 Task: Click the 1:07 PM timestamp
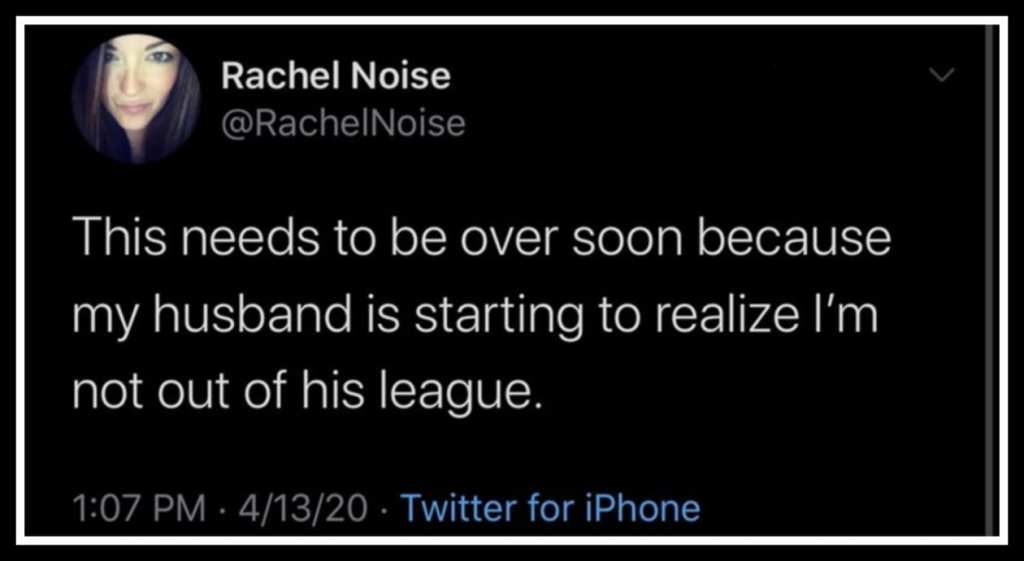[x=138, y=509]
